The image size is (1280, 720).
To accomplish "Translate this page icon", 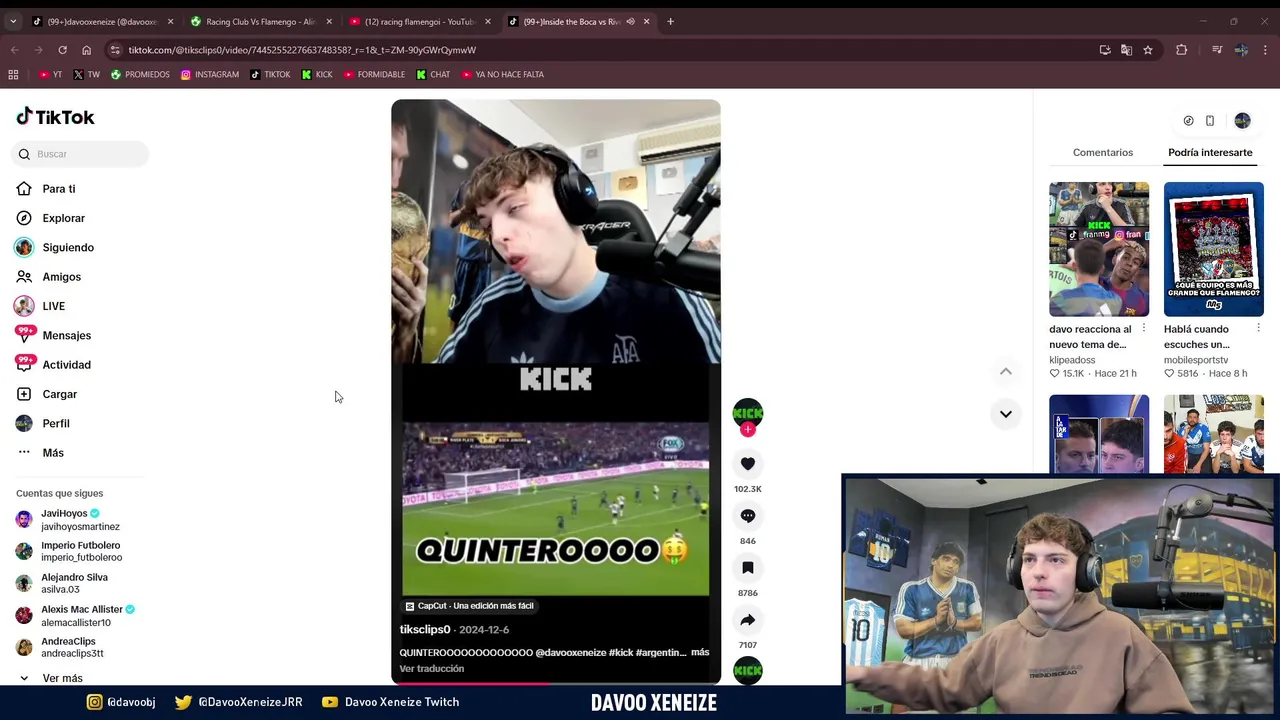I will click(x=1126, y=50).
